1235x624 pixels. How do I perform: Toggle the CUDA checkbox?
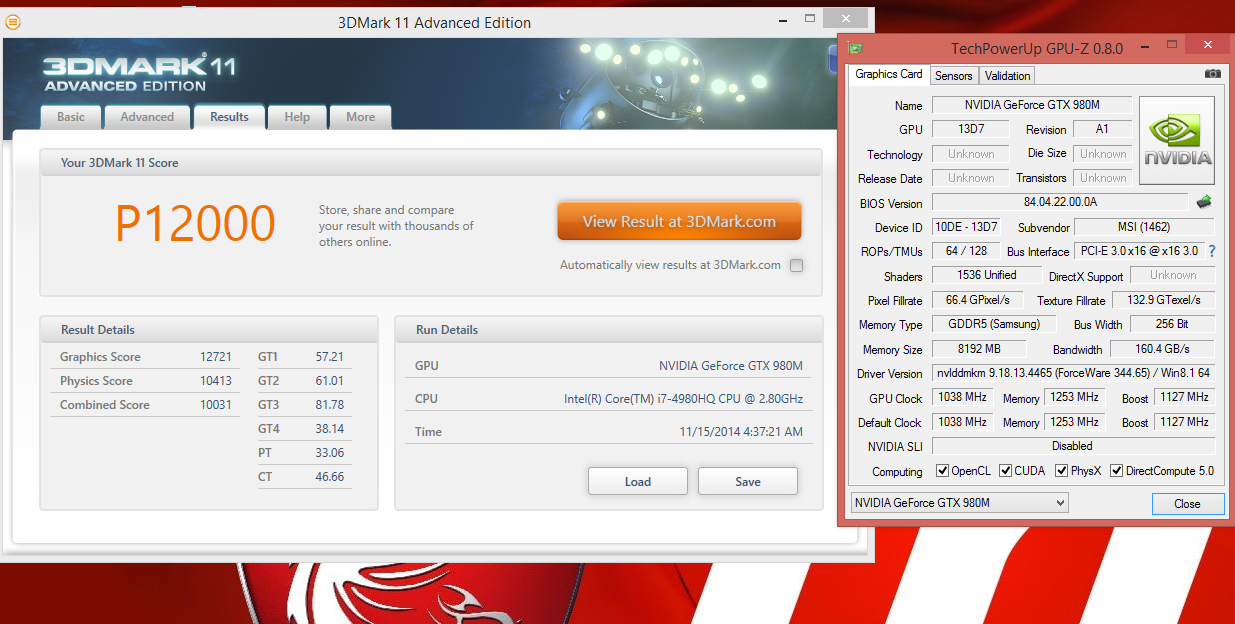(x=1005, y=471)
